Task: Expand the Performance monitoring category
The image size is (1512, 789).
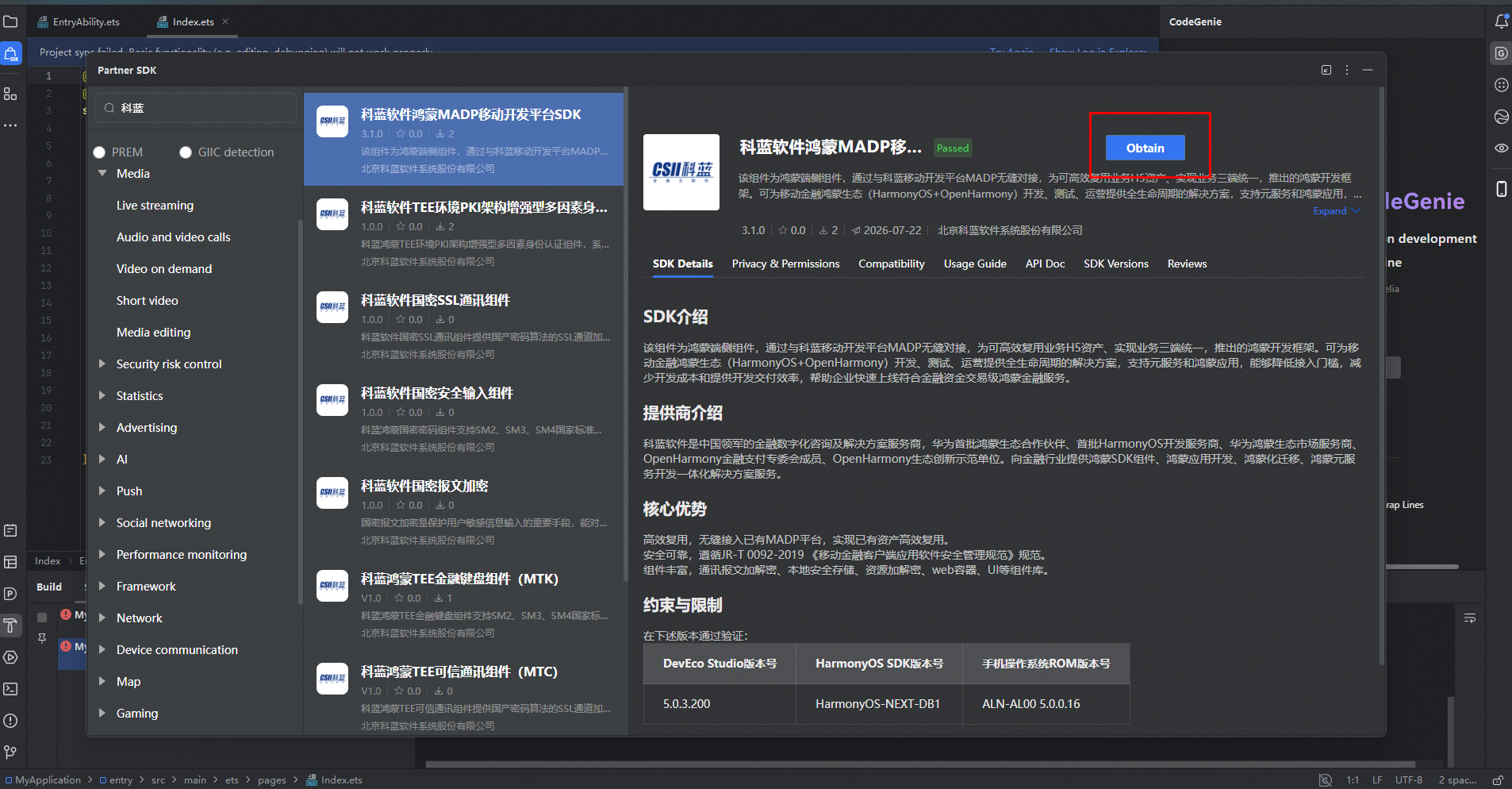Action: pos(102,554)
